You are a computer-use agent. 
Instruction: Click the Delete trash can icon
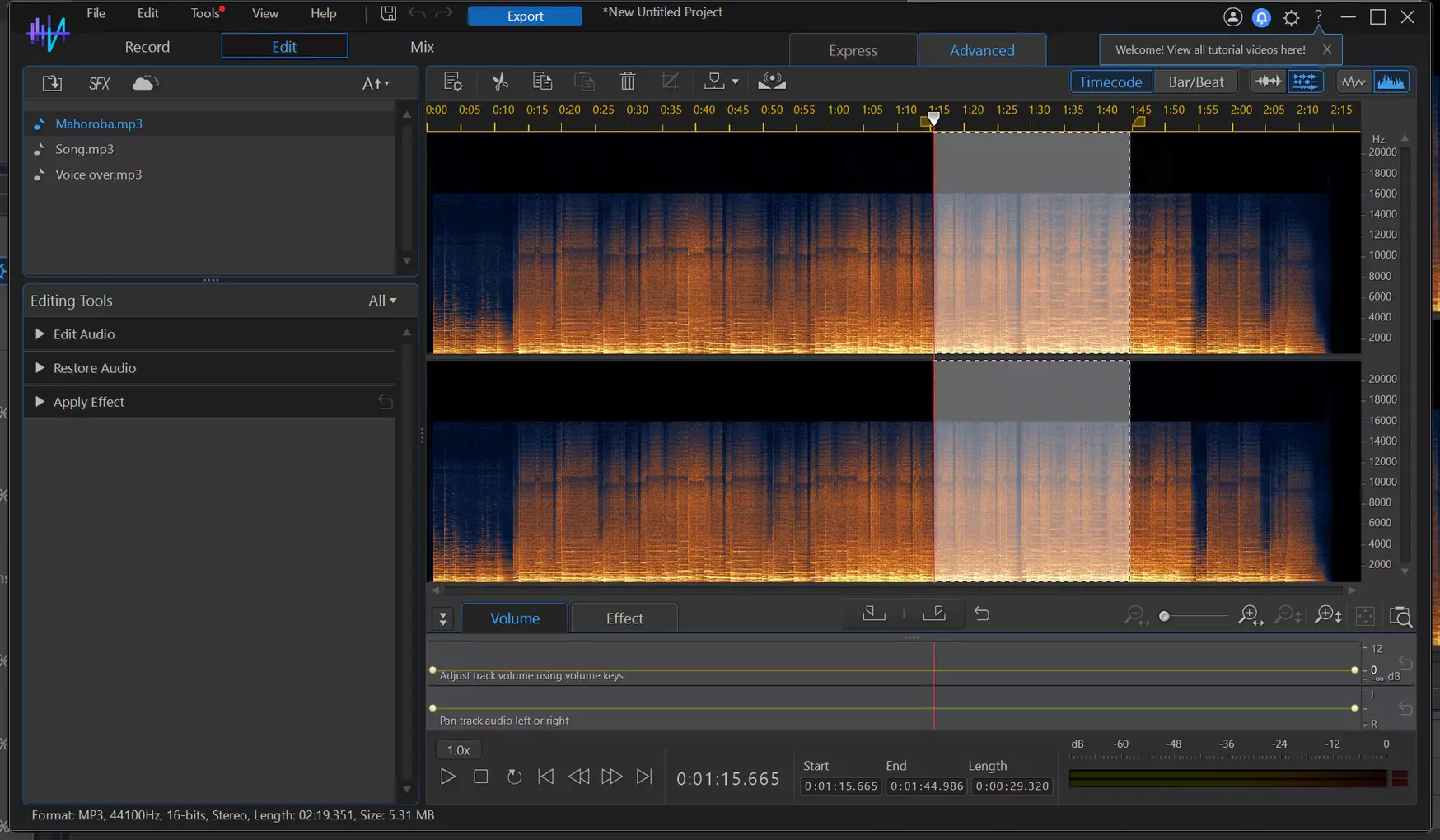(628, 82)
